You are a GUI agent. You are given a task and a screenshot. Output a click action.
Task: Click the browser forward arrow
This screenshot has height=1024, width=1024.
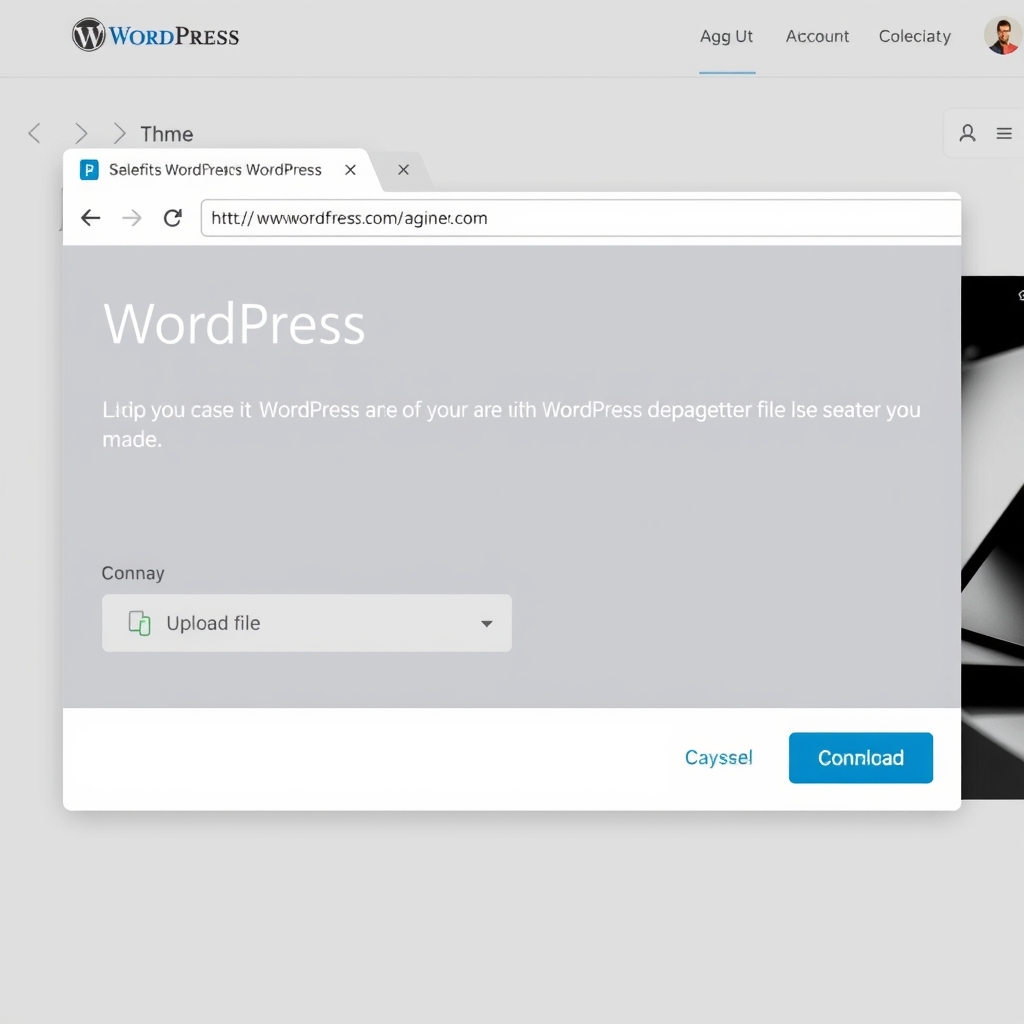coord(132,218)
